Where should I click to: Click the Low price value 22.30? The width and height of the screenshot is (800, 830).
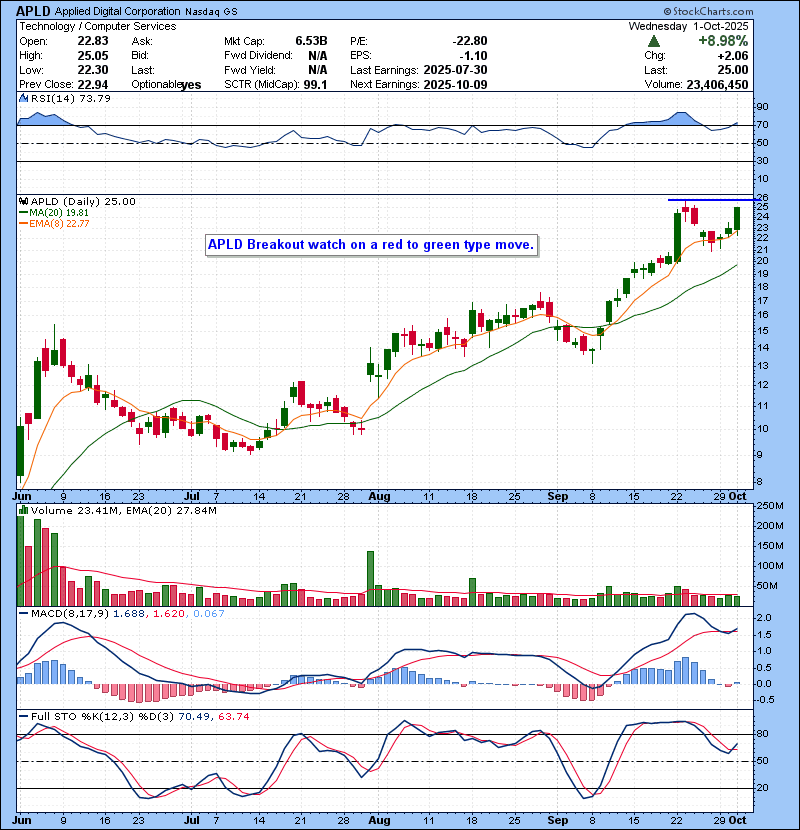(x=93, y=70)
